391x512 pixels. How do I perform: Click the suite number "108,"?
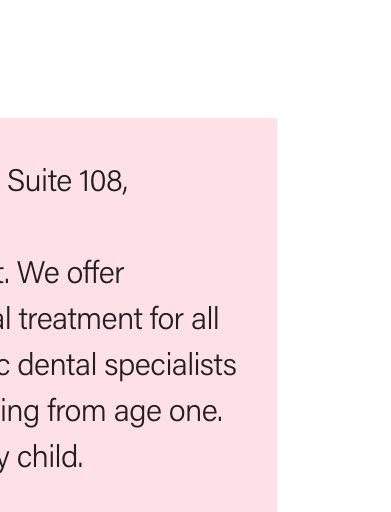pos(104,182)
